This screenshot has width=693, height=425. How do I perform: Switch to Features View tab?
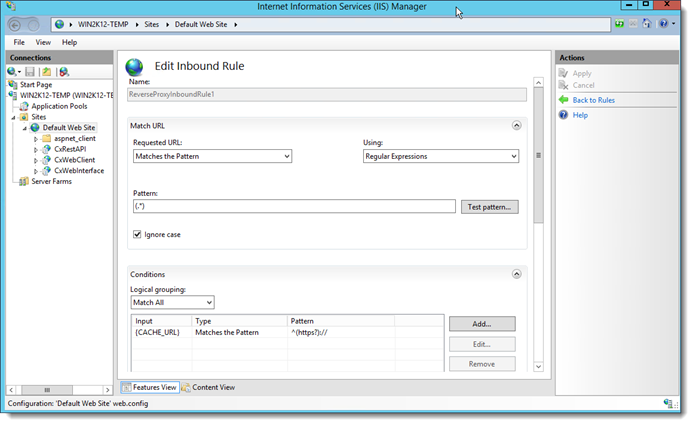[x=150, y=387]
